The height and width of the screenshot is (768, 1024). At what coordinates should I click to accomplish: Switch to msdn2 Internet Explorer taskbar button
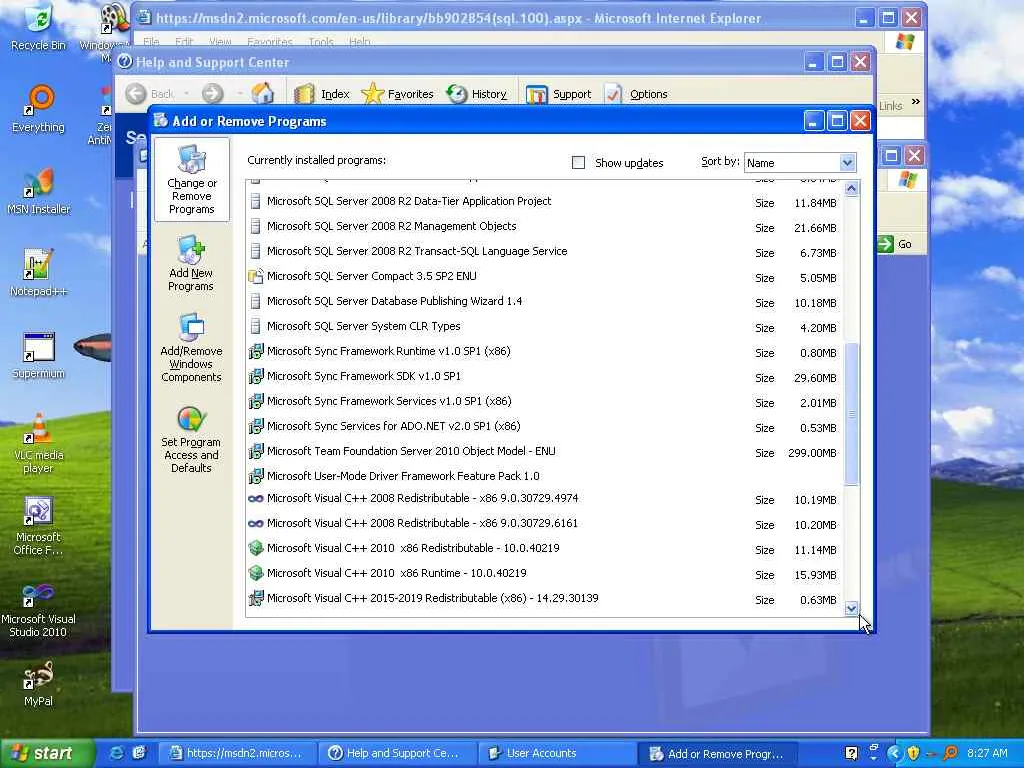click(x=238, y=754)
